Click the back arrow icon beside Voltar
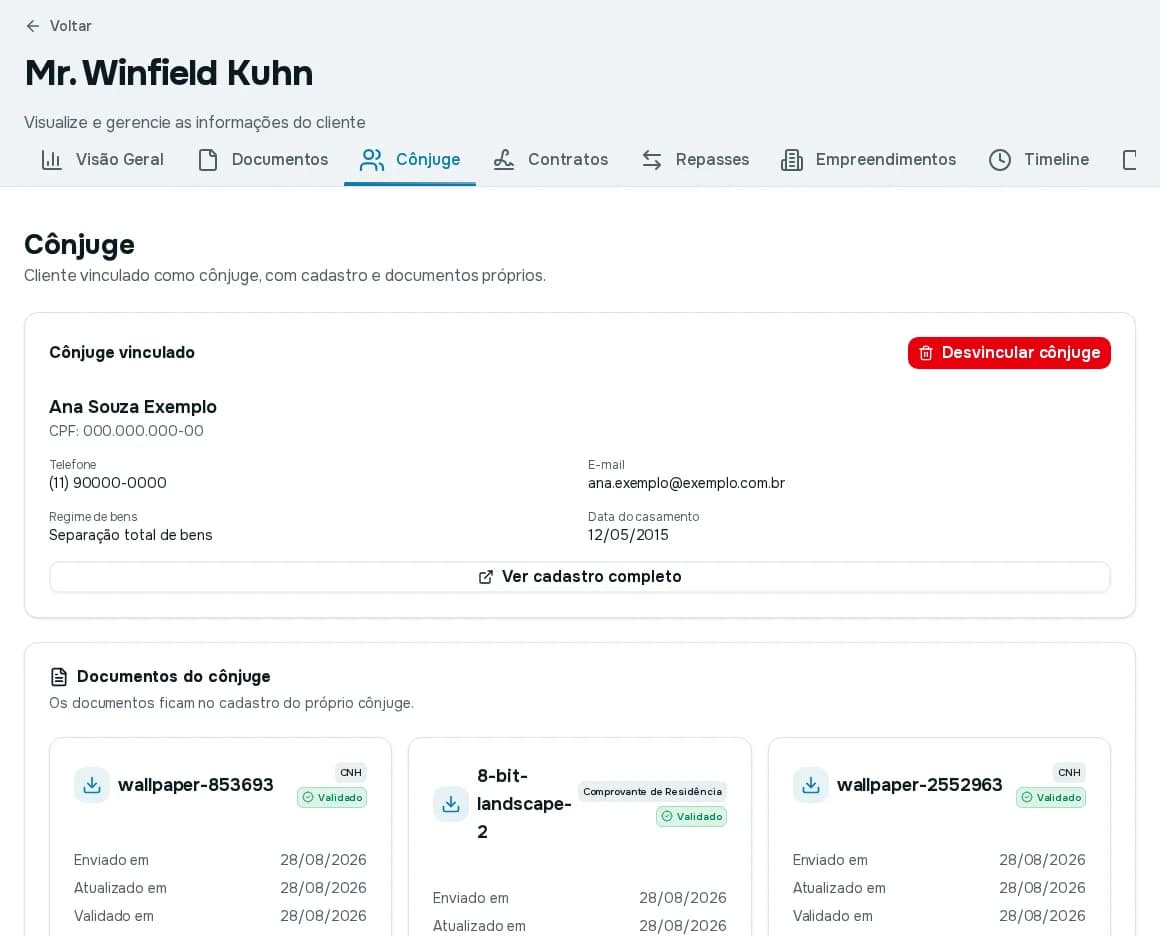The width and height of the screenshot is (1160, 936). point(33,26)
